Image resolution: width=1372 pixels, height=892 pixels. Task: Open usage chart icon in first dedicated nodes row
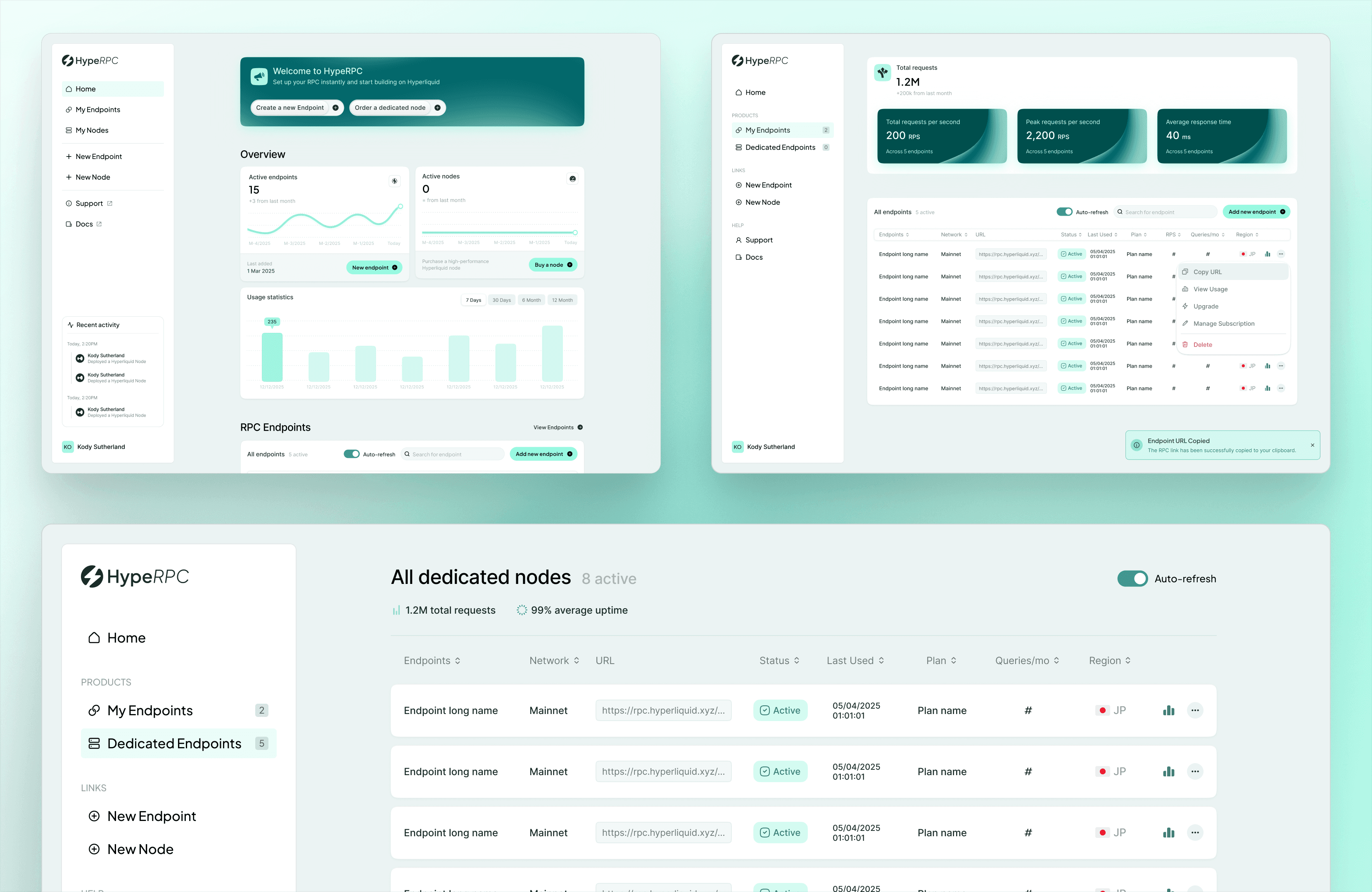point(1168,710)
